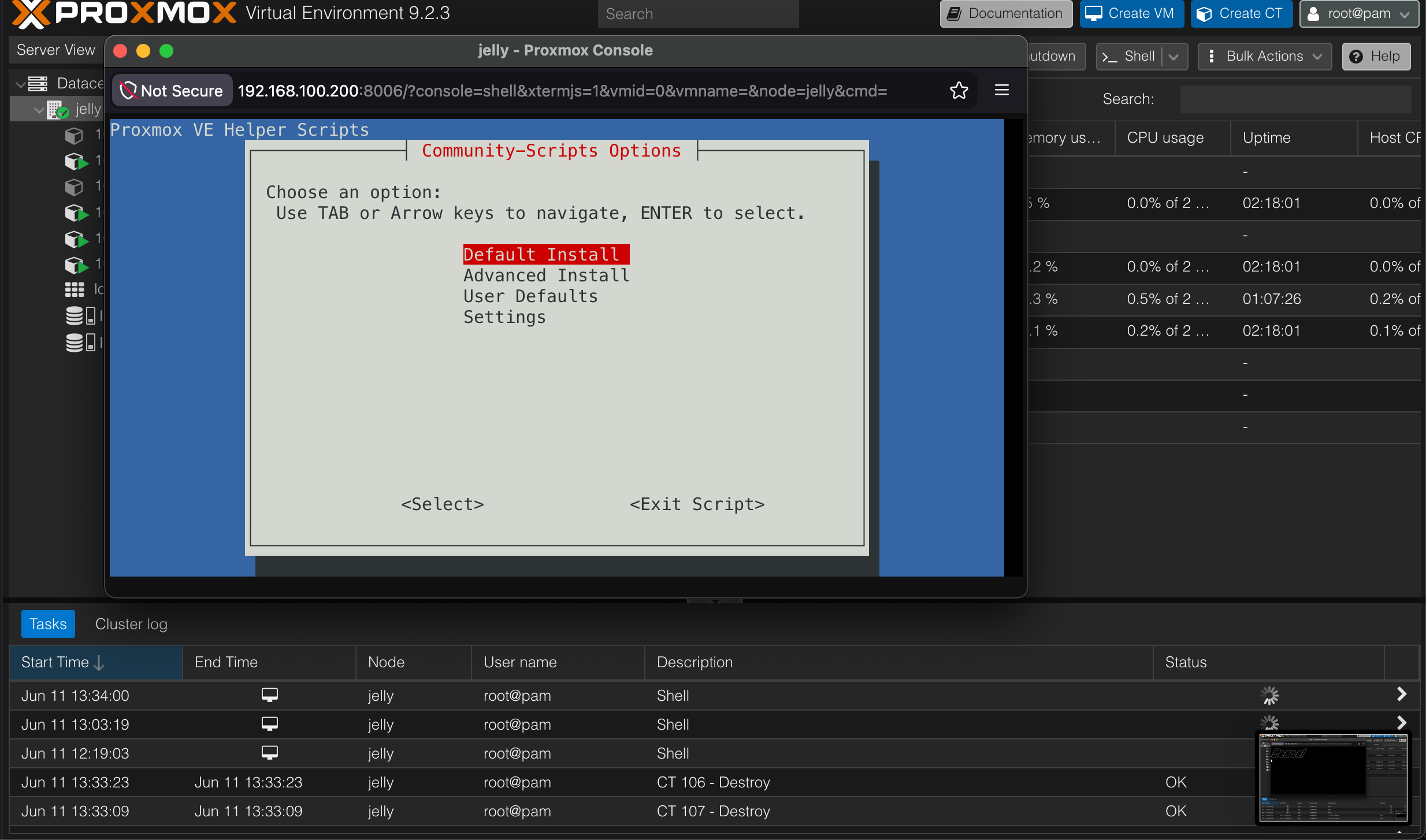The height and width of the screenshot is (840, 1426).
Task: Click the top Search field
Action: click(x=698, y=14)
